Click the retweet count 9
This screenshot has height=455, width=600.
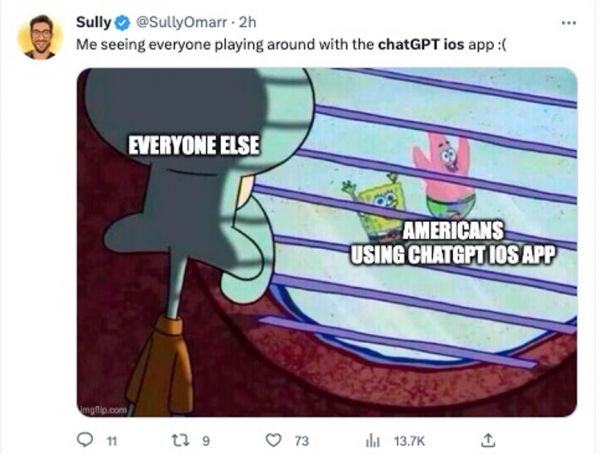(206, 441)
